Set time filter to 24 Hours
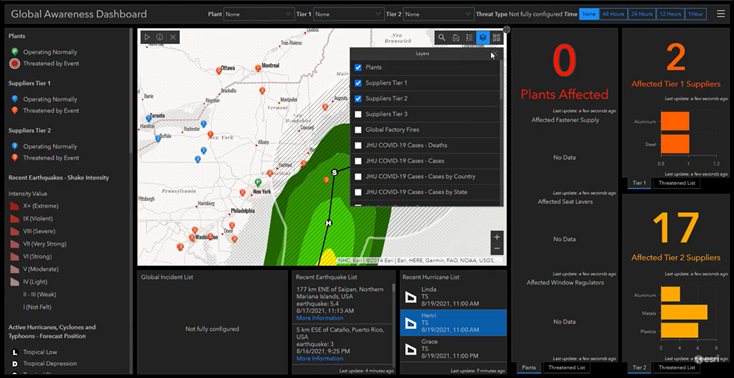 click(641, 14)
